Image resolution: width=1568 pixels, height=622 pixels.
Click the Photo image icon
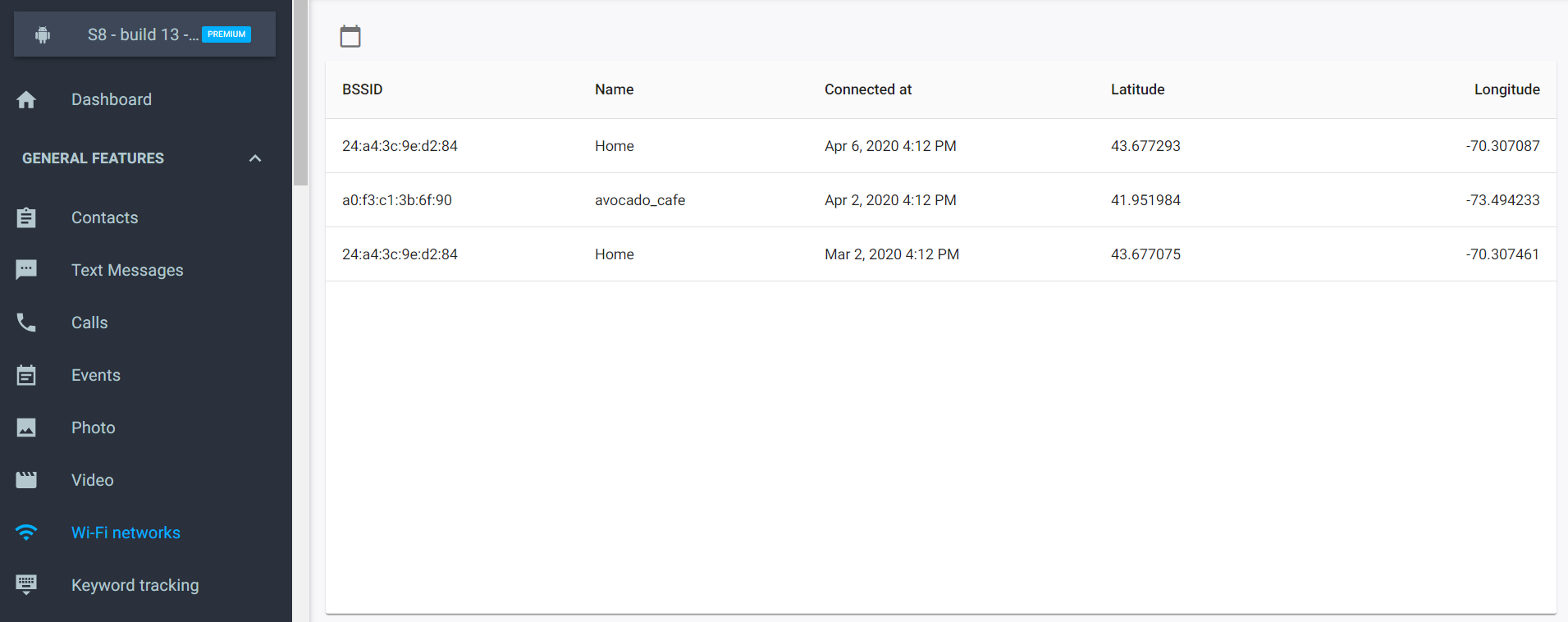tap(26, 428)
